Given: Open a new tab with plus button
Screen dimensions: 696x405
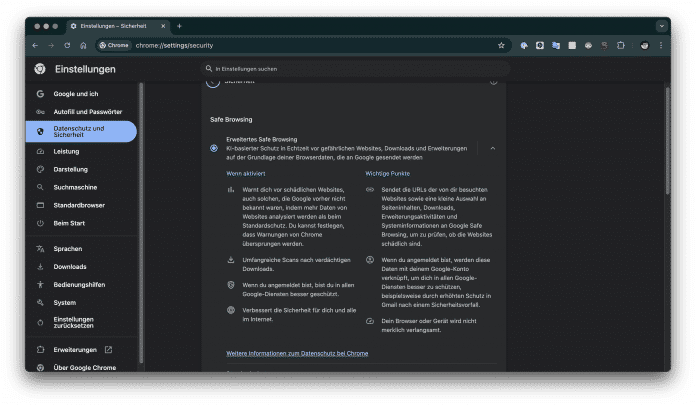Looking at the screenshot, I should coord(179,26).
